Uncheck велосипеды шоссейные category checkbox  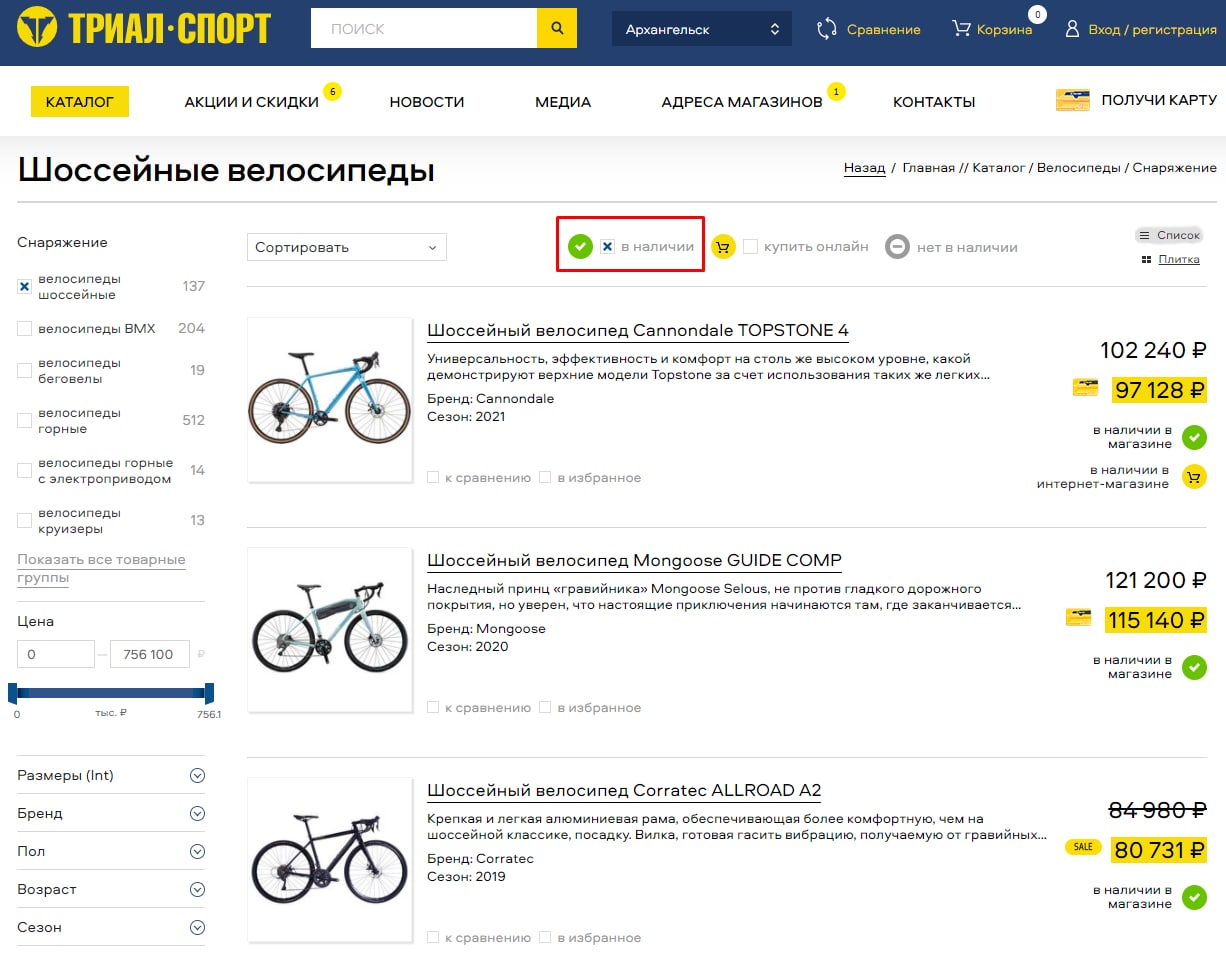(x=25, y=286)
